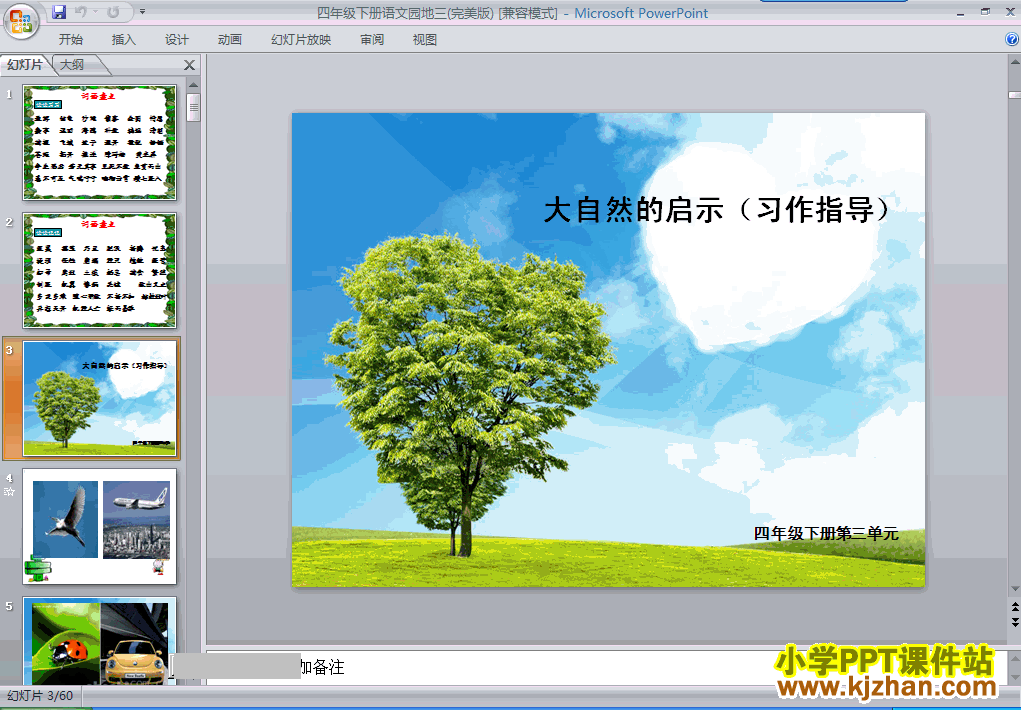The width and height of the screenshot is (1021, 710).
Task: Click the 幻灯片 3/60 status bar indicator
Action: tap(40, 696)
